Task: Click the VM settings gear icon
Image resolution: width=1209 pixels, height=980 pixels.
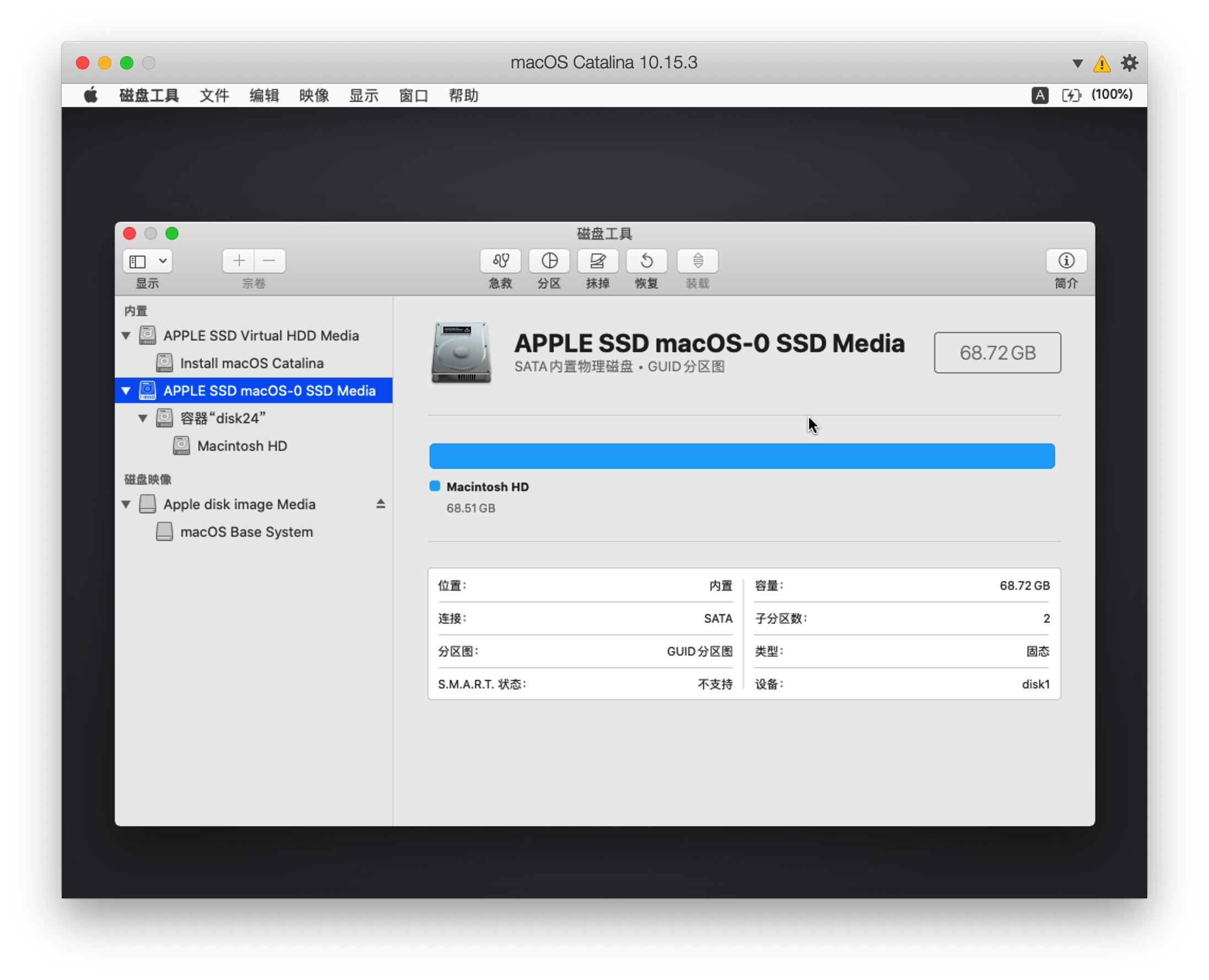Action: [1129, 63]
